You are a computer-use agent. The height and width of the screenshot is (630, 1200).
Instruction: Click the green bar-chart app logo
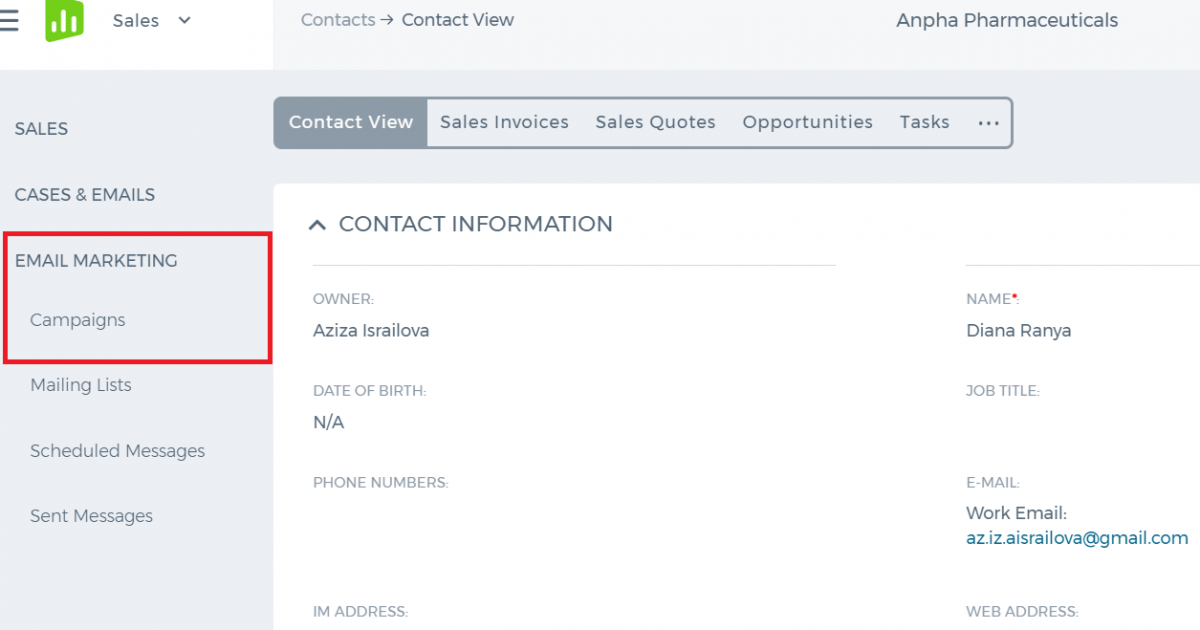65,21
